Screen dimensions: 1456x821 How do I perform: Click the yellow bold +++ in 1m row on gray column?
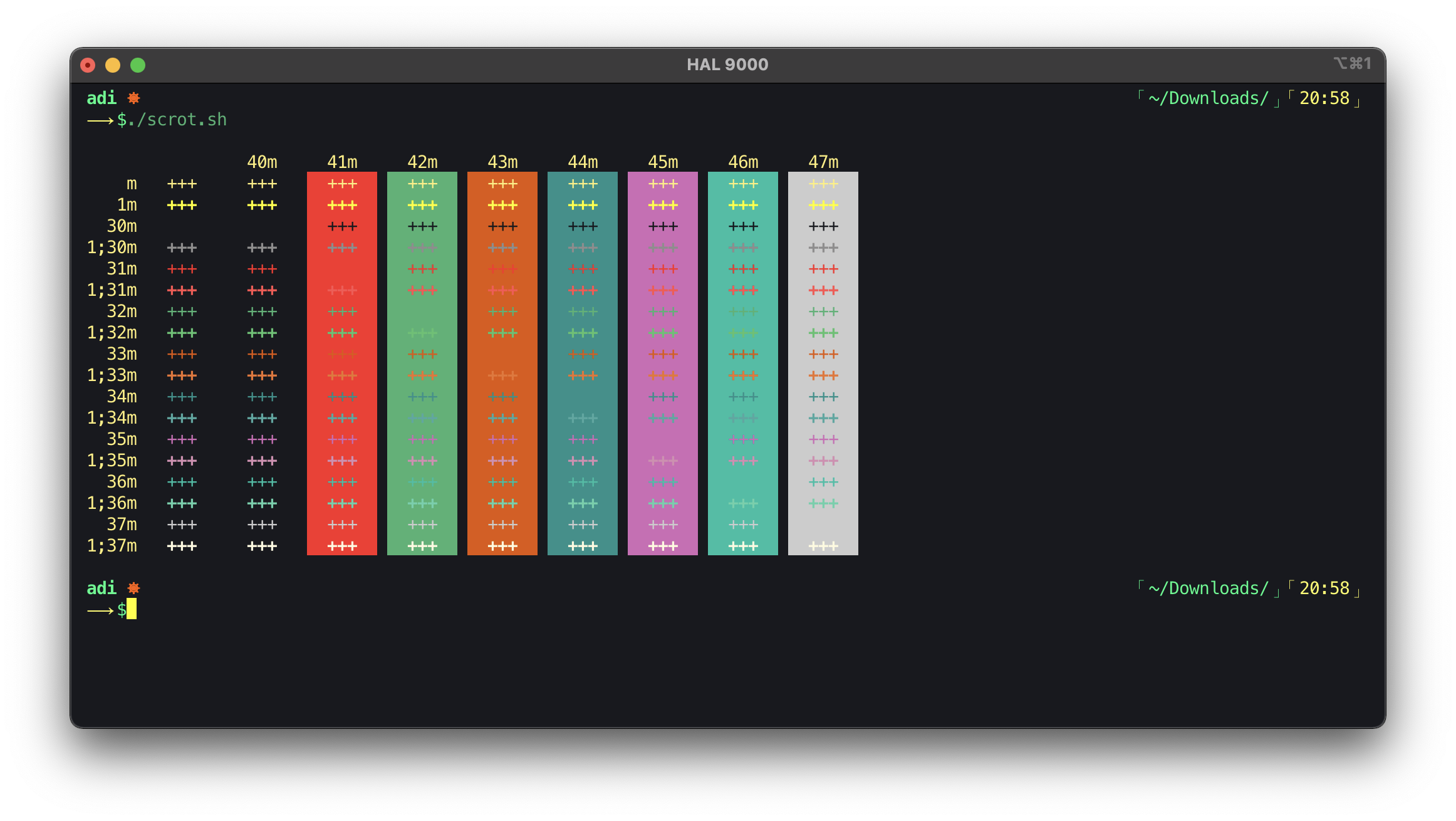click(x=823, y=205)
